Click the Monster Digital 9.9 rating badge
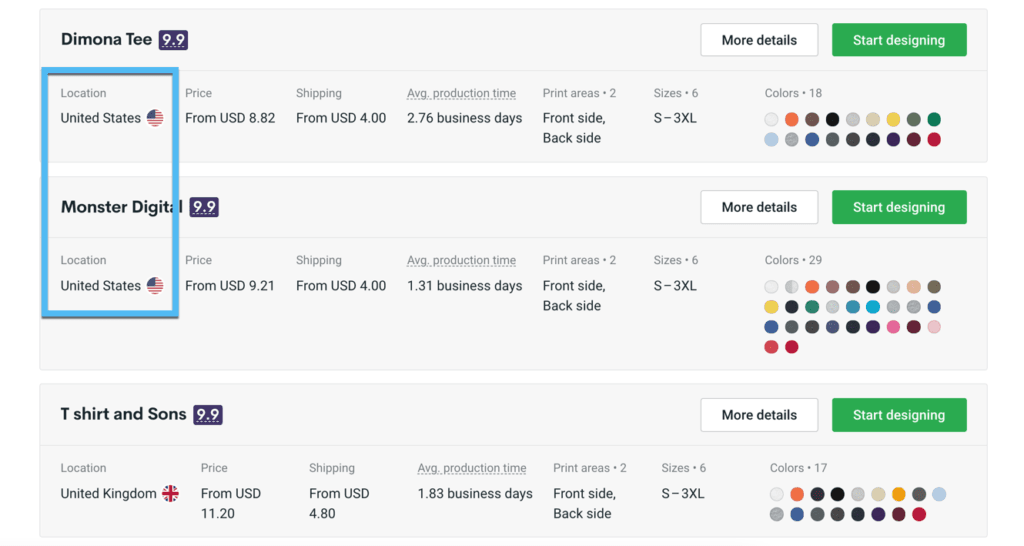Image resolution: width=1024 pixels, height=546 pixels. pyautogui.click(x=204, y=208)
